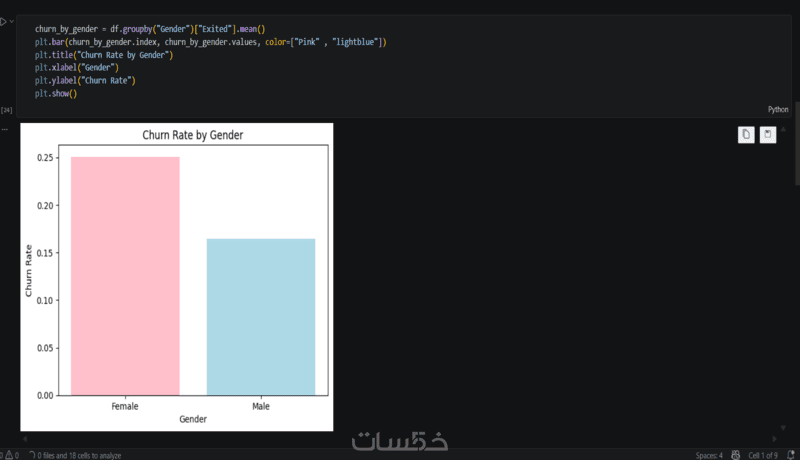Click the Gender x-axis label in chart
800x460 pixels.
click(x=193, y=420)
